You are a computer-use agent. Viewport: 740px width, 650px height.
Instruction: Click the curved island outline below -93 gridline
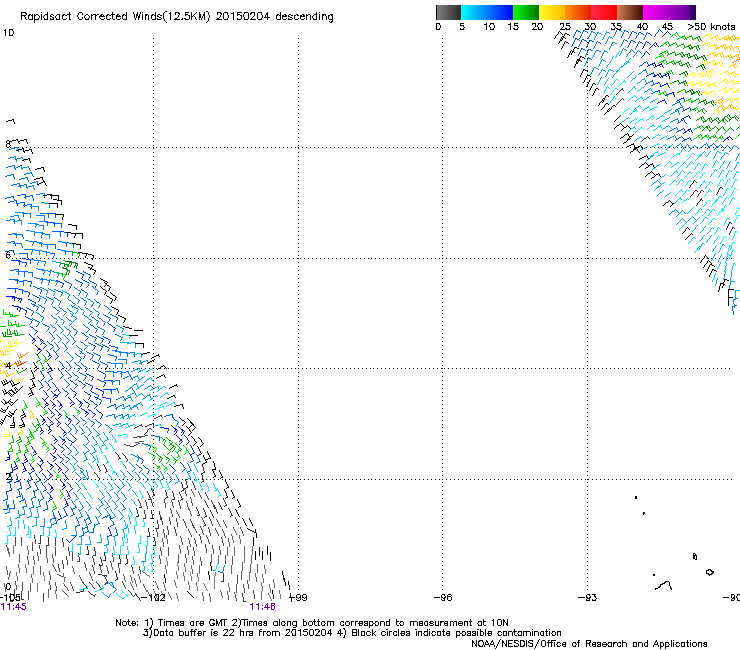[664, 586]
